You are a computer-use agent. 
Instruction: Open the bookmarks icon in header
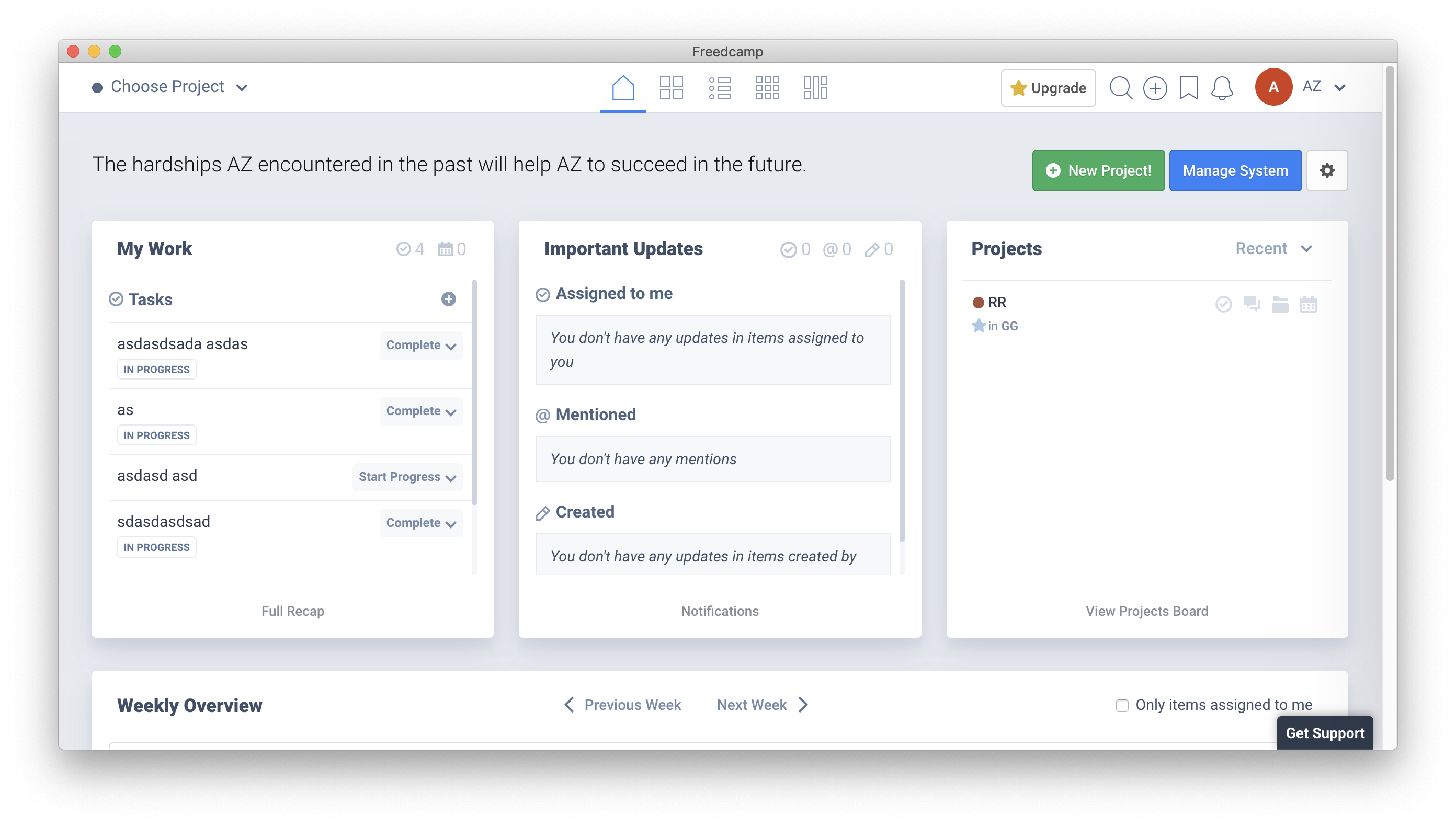tap(1188, 88)
